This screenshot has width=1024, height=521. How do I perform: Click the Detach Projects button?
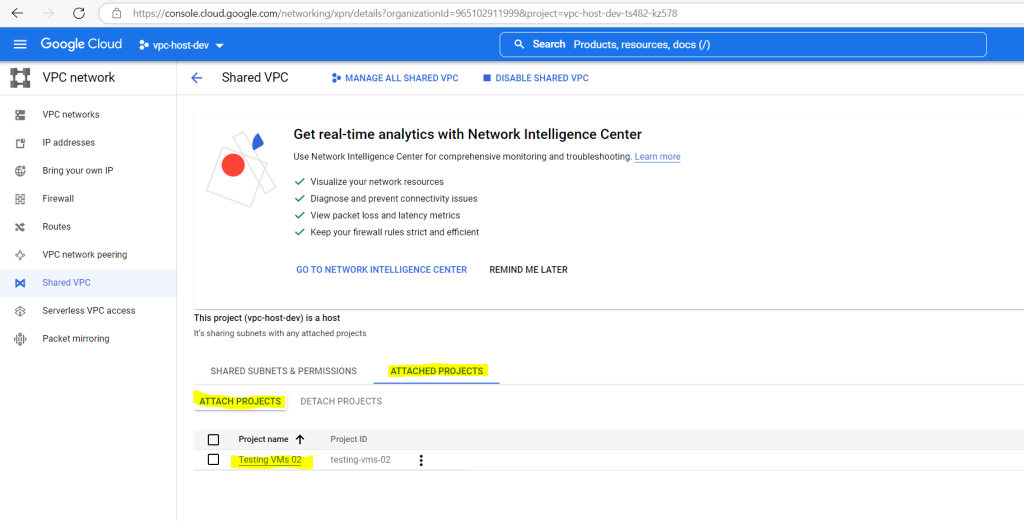point(341,402)
